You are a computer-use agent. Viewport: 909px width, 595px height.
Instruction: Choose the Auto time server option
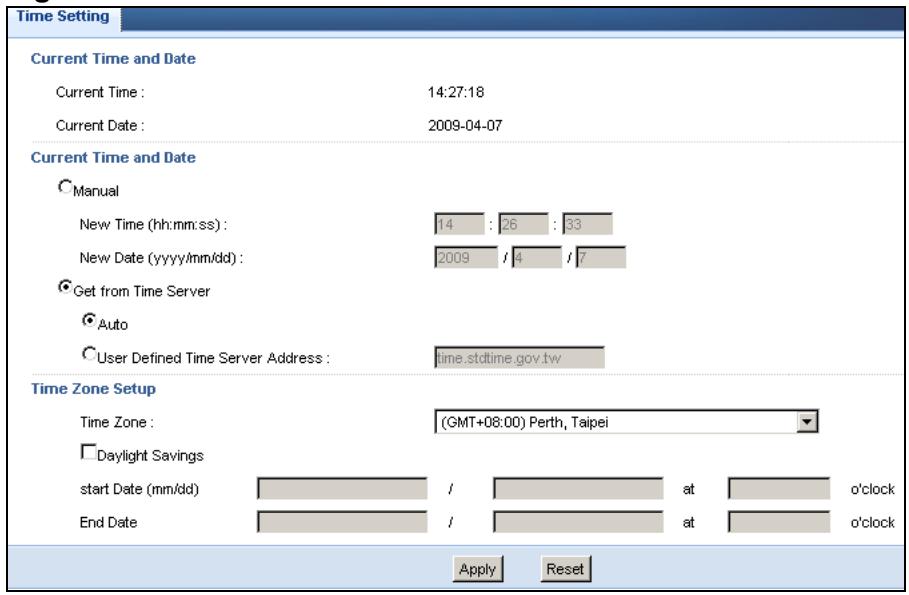coord(89,320)
